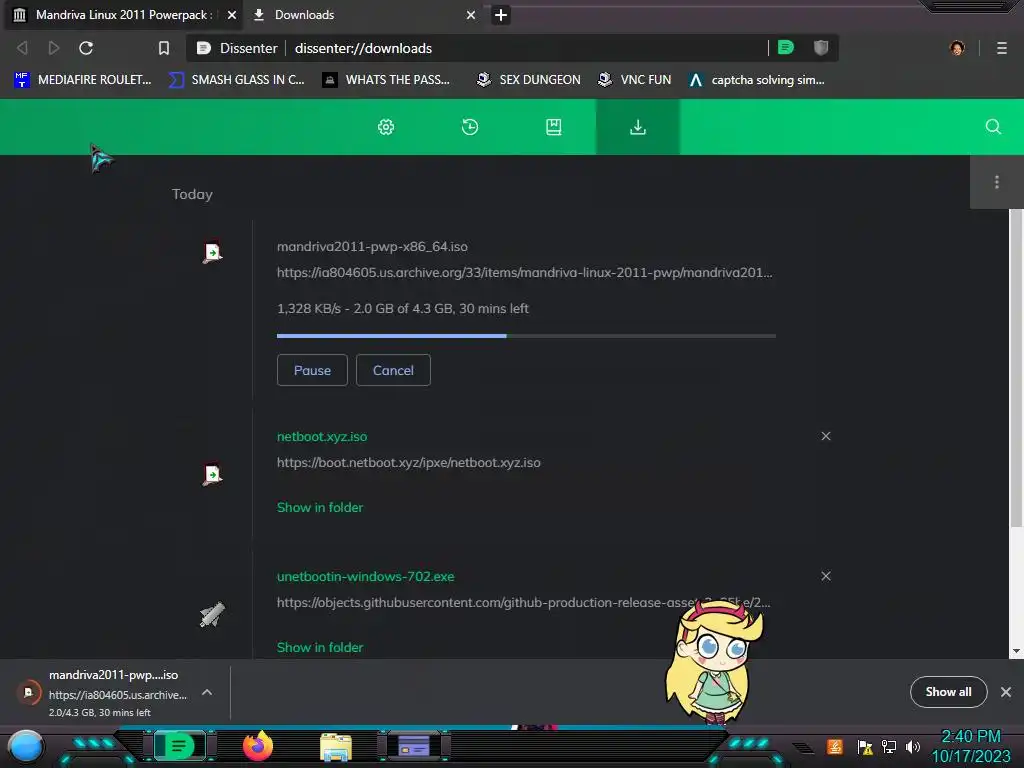Close the Downloads tab
Viewport: 1024px width, 768px height.
pyautogui.click(x=471, y=14)
